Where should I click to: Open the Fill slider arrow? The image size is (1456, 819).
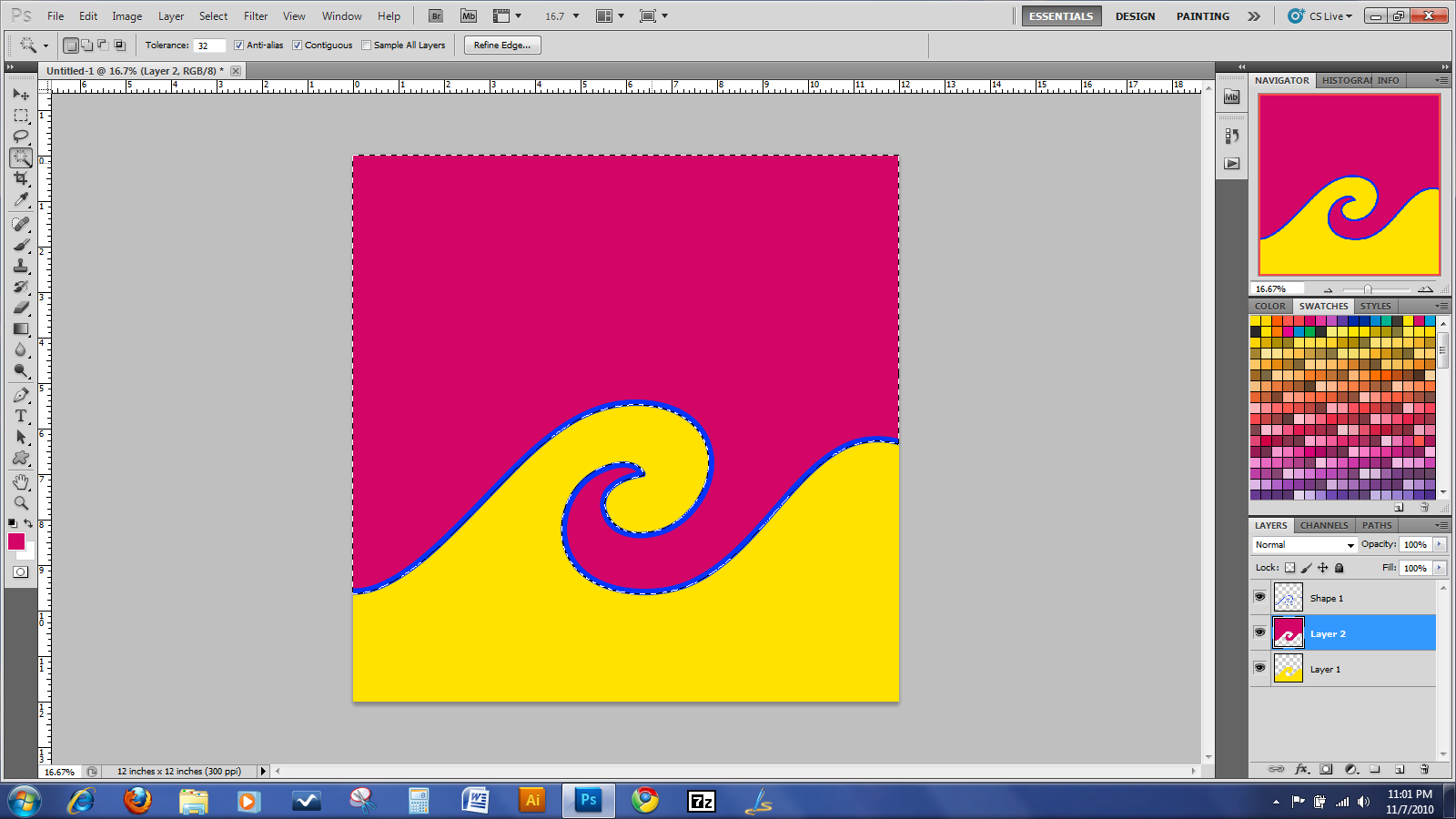point(1440,568)
